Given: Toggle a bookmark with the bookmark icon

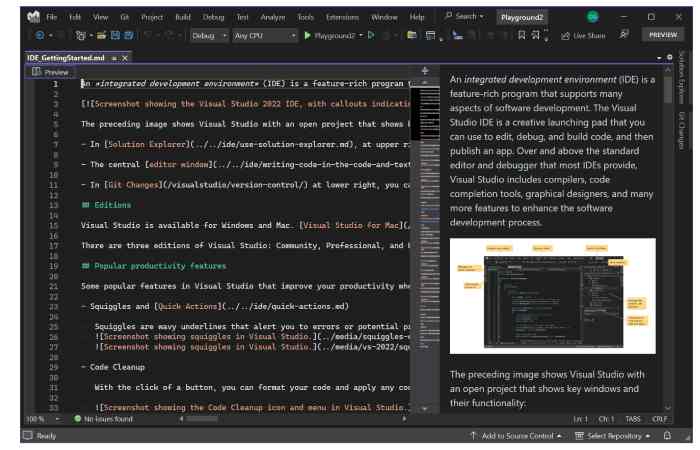Looking at the screenshot, I should [x=521, y=35].
